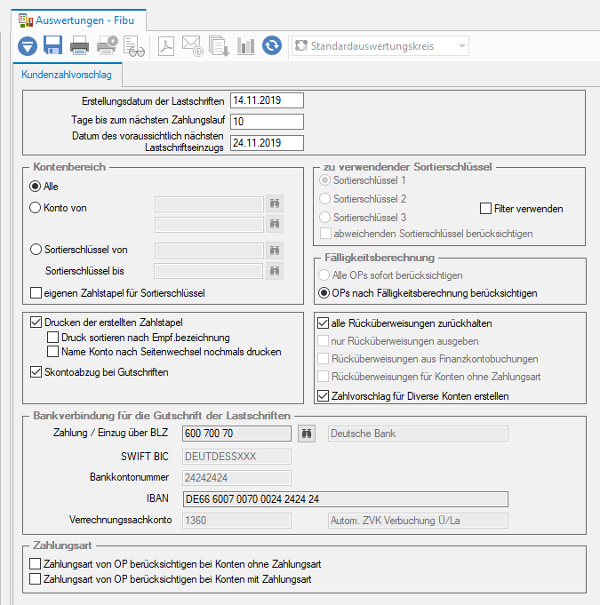The image size is (600, 605).
Task: Select OPs nach Fälligkeitsberechnung berücksichtigen
Action: coord(324,293)
